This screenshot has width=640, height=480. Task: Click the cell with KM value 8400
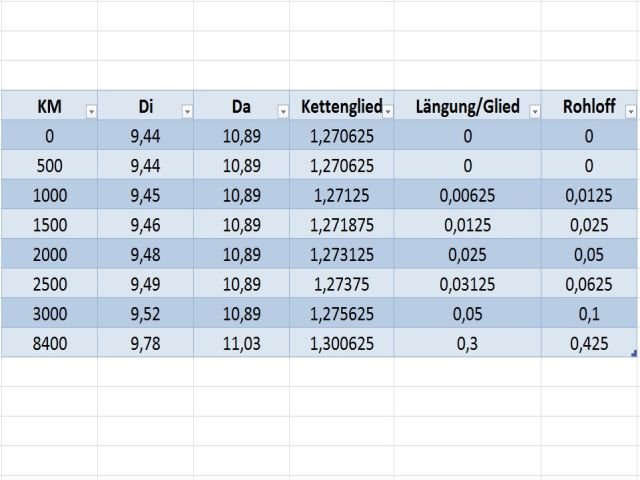(49, 343)
